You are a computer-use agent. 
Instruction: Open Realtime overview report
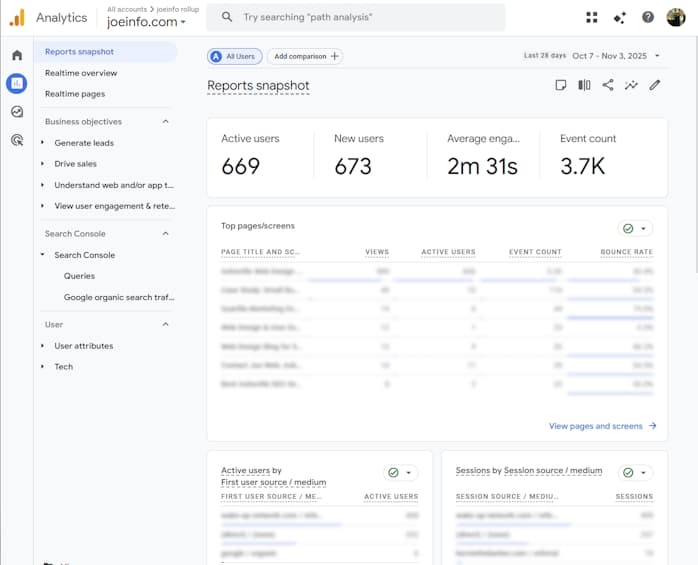point(81,73)
